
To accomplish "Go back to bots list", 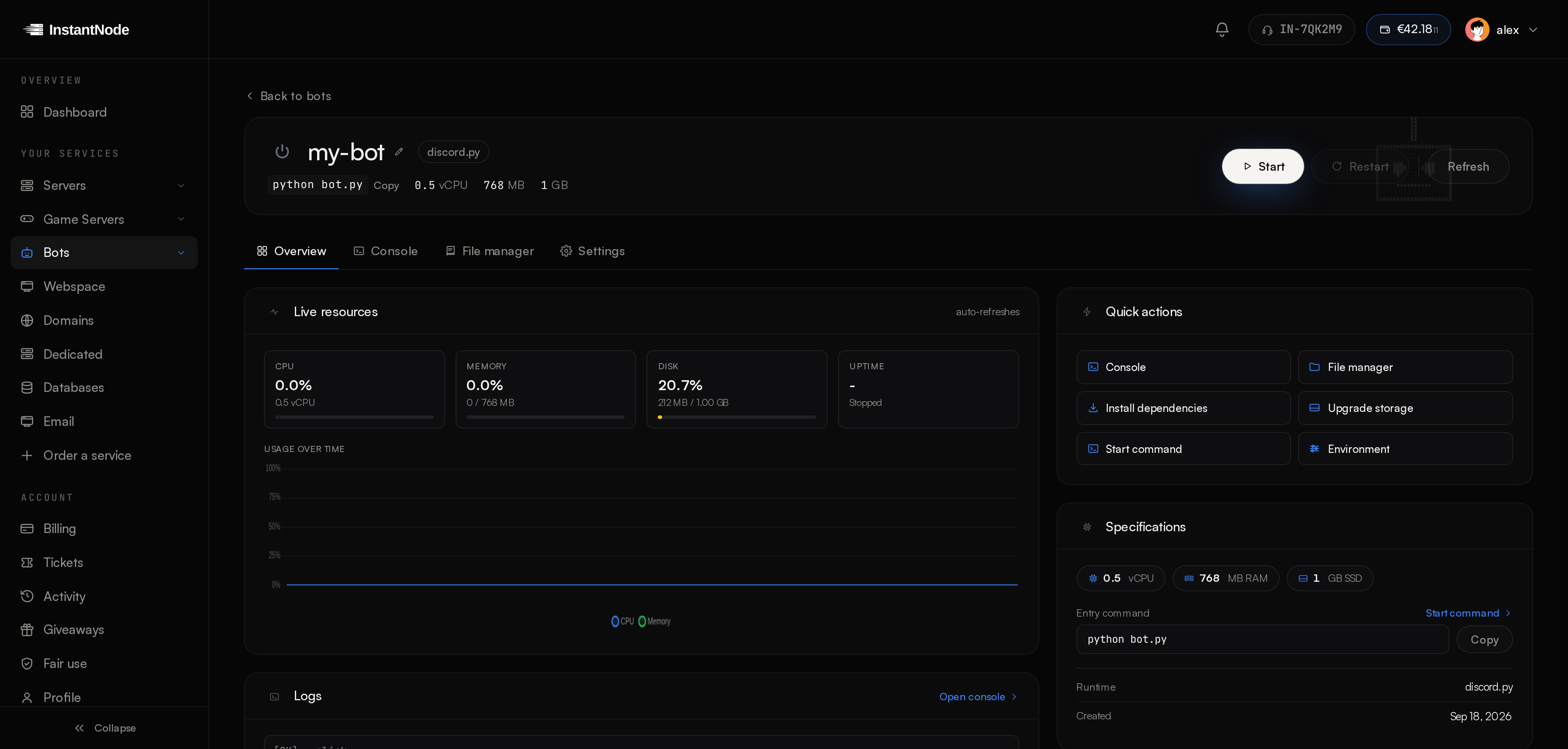I will [x=288, y=96].
